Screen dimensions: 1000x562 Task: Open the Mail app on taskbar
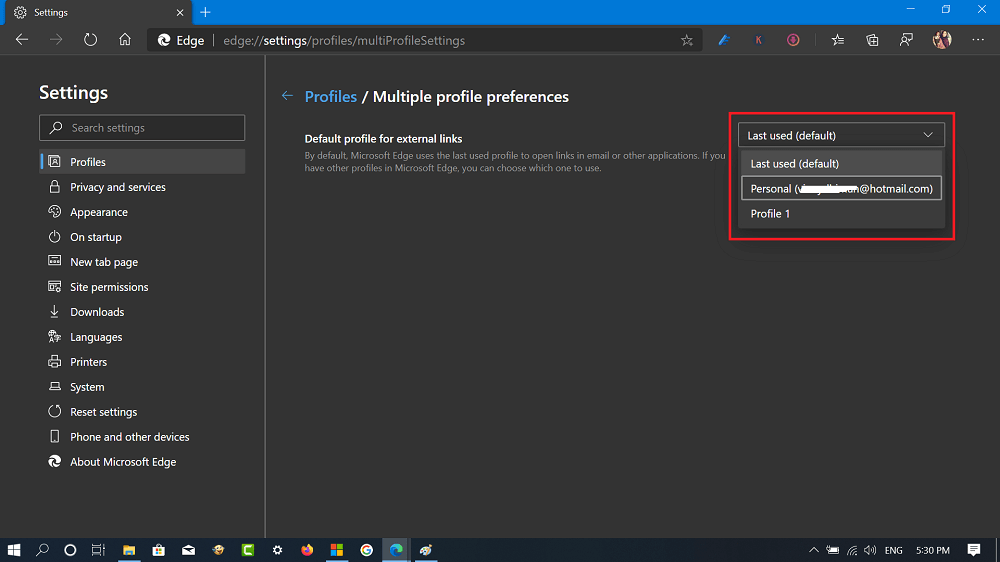point(188,550)
